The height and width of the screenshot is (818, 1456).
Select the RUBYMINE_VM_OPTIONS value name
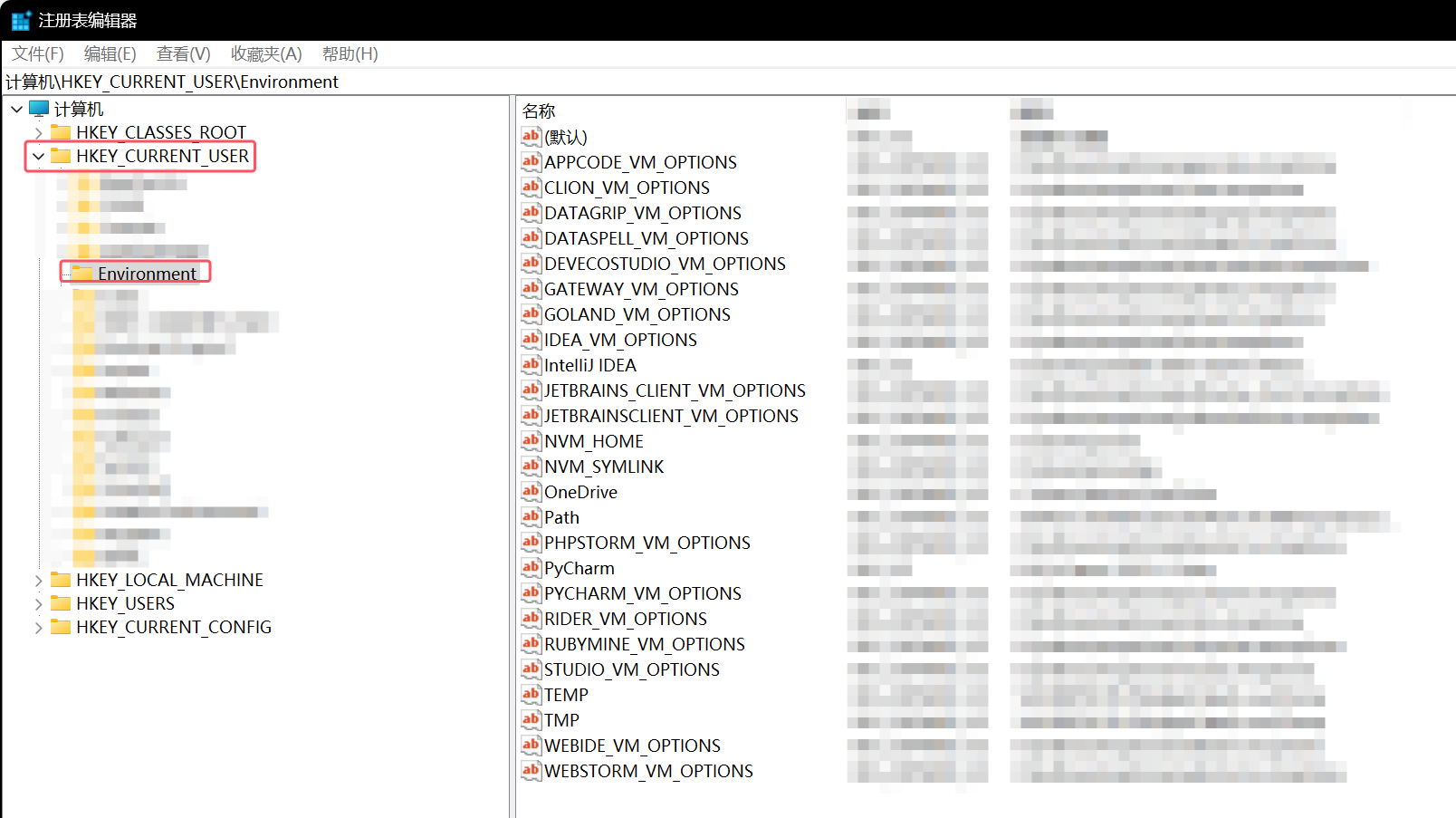tap(645, 644)
